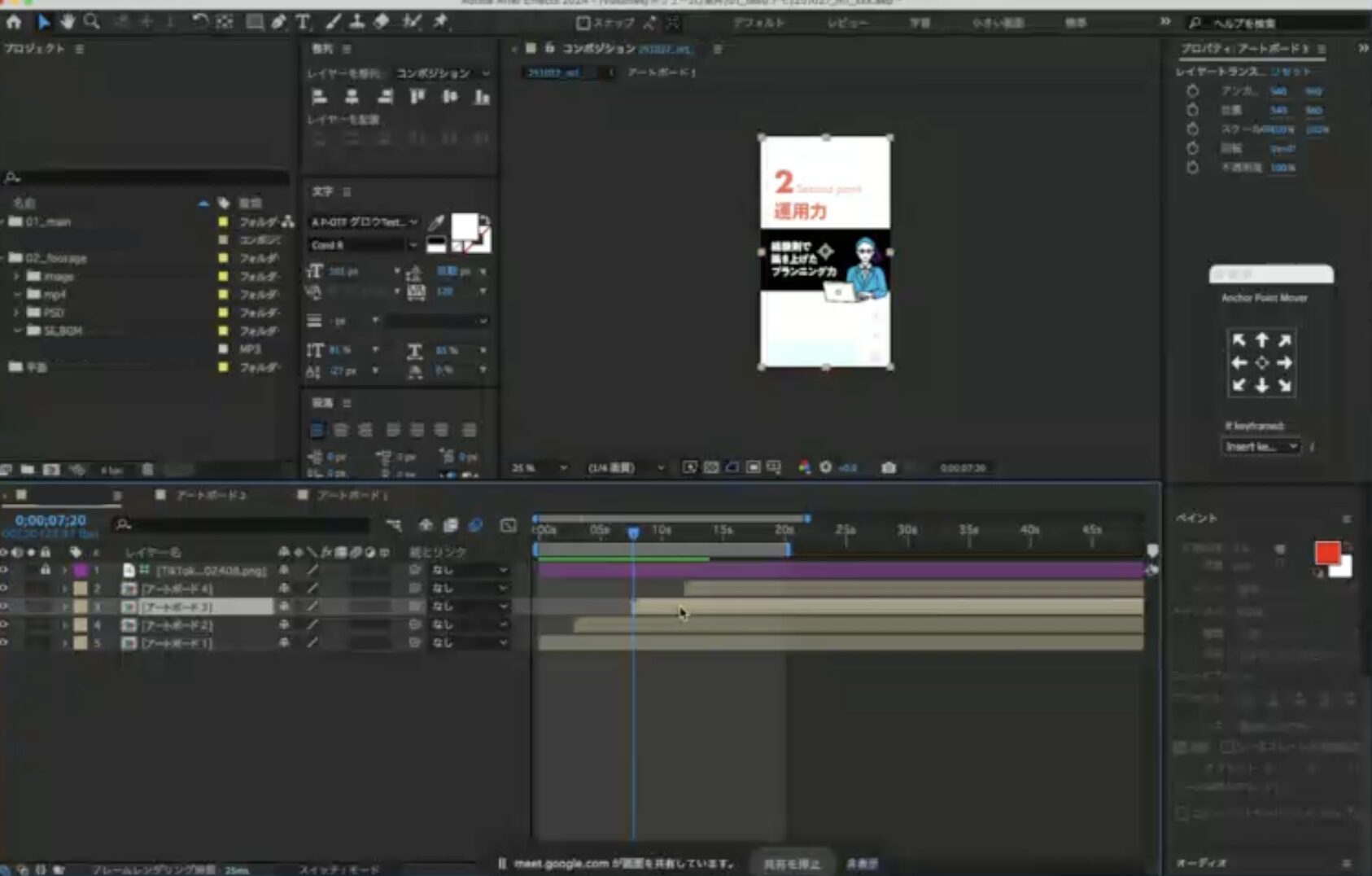
Task: Click the red foreground color in Paint panel
Action: tap(1327, 553)
